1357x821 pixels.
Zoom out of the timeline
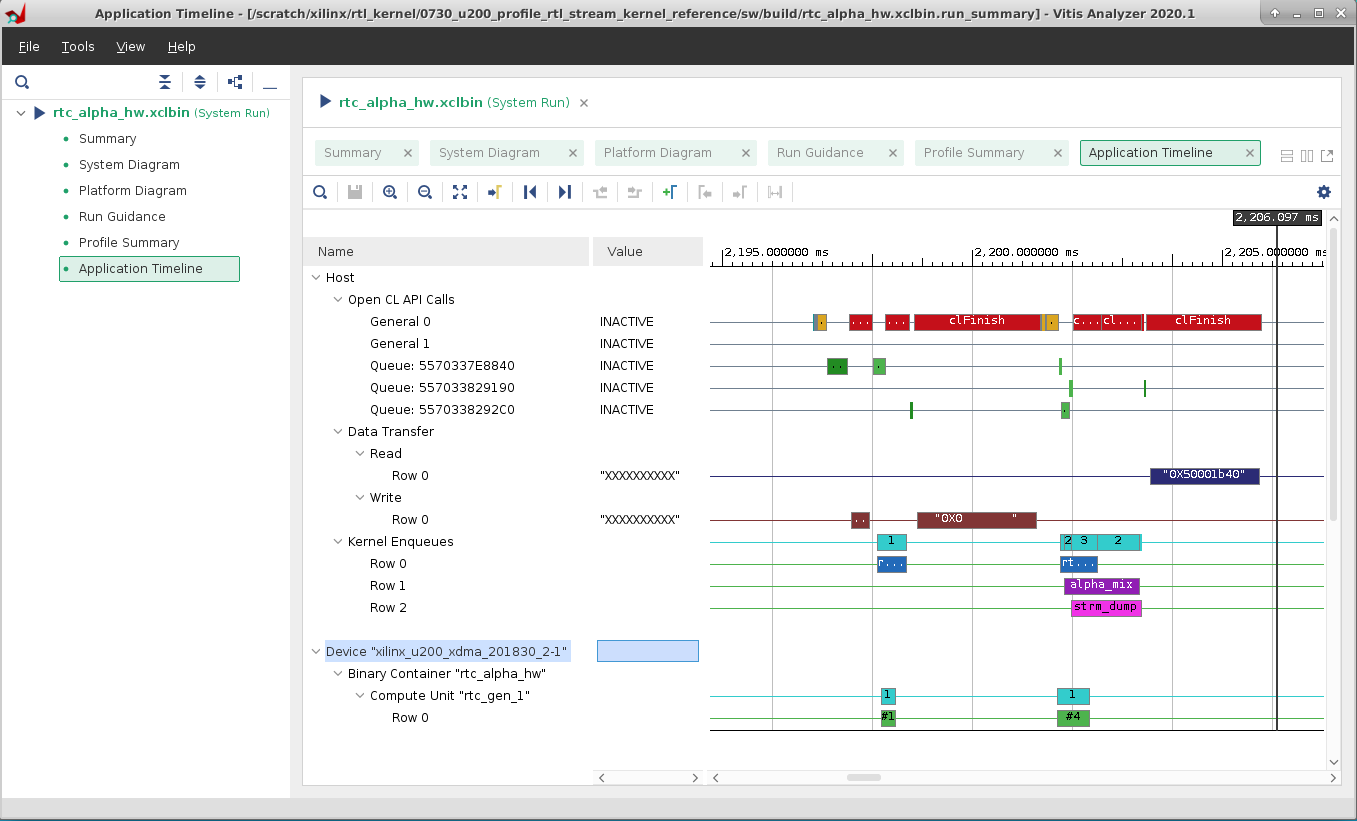pos(424,192)
